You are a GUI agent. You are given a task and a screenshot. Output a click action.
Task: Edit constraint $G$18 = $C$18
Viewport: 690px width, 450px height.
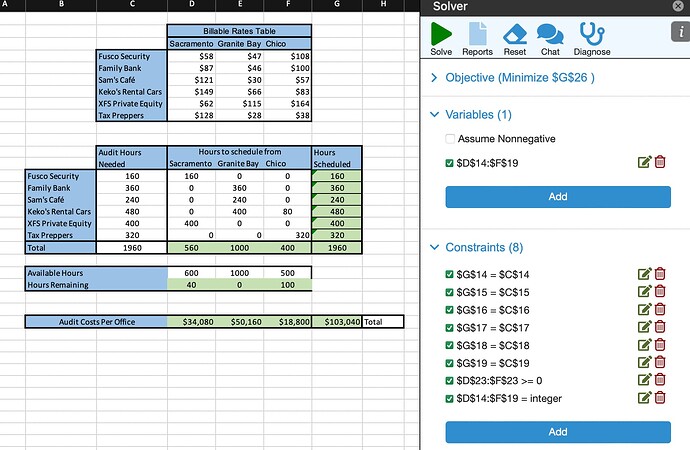644,344
